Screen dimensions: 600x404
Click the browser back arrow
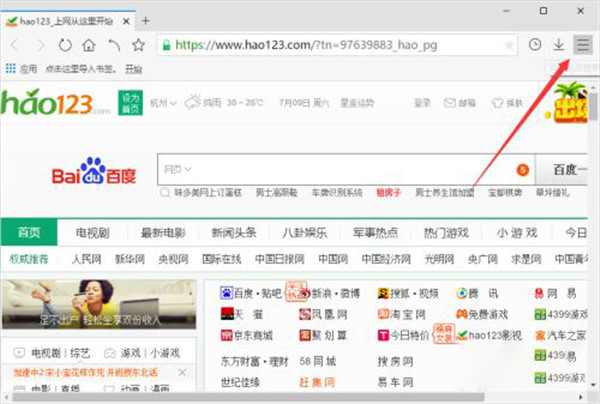click(x=15, y=45)
